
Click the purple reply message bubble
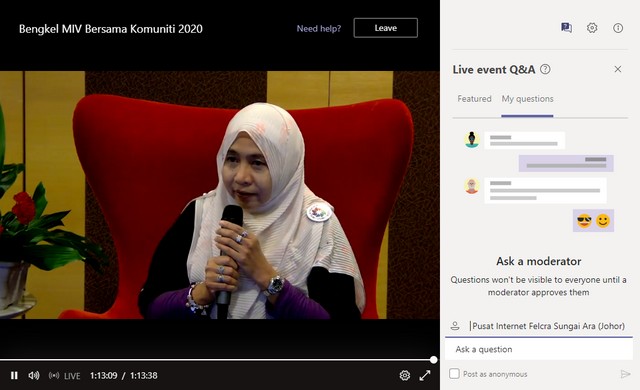point(566,163)
